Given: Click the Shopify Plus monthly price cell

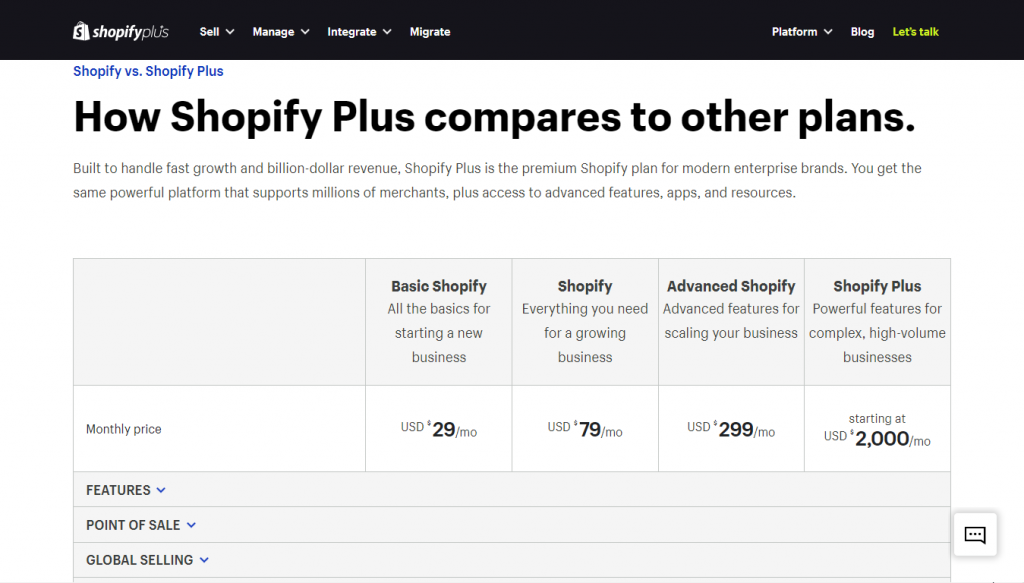Looking at the screenshot, I should pos(877,428).
